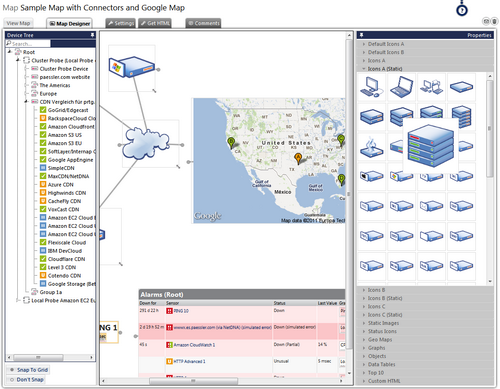Select the large enlarged server rack preview
Image resolution: width=500 pixels, height=389 pixels.
pos(430,146)
